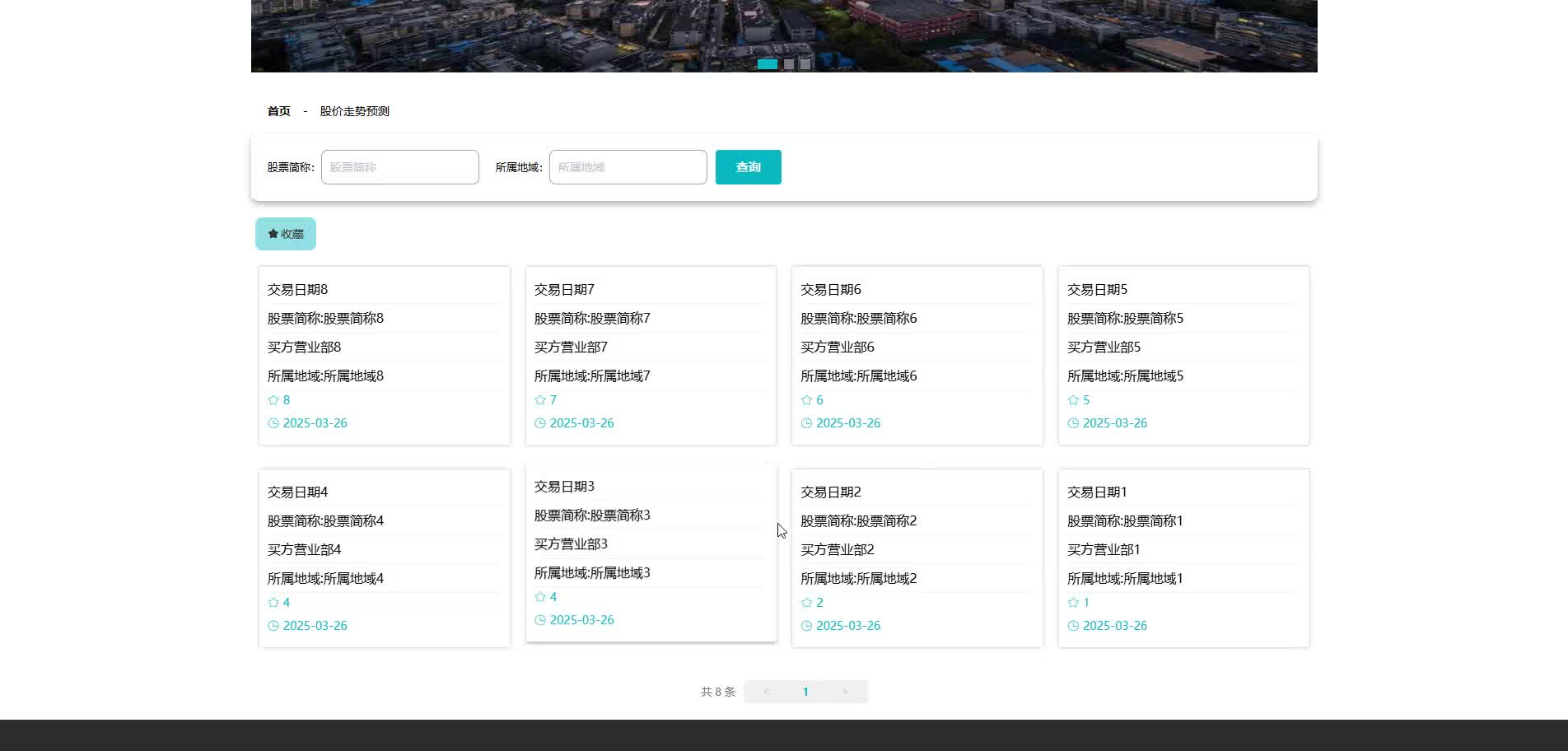Image resolution: width=1568 pixels, height=751 pixels.
Task: Click text 买方营业部1
Action: point(1104,550)
